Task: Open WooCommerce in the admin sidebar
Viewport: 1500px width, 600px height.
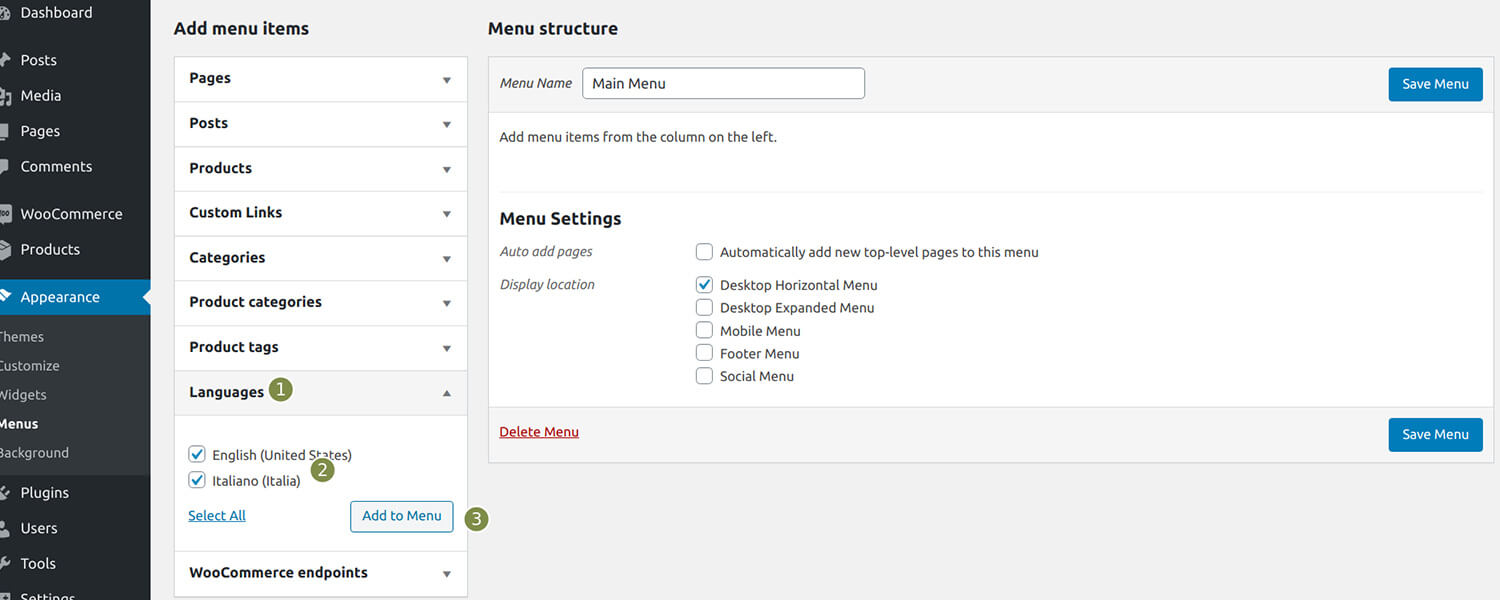Action: 71,214
